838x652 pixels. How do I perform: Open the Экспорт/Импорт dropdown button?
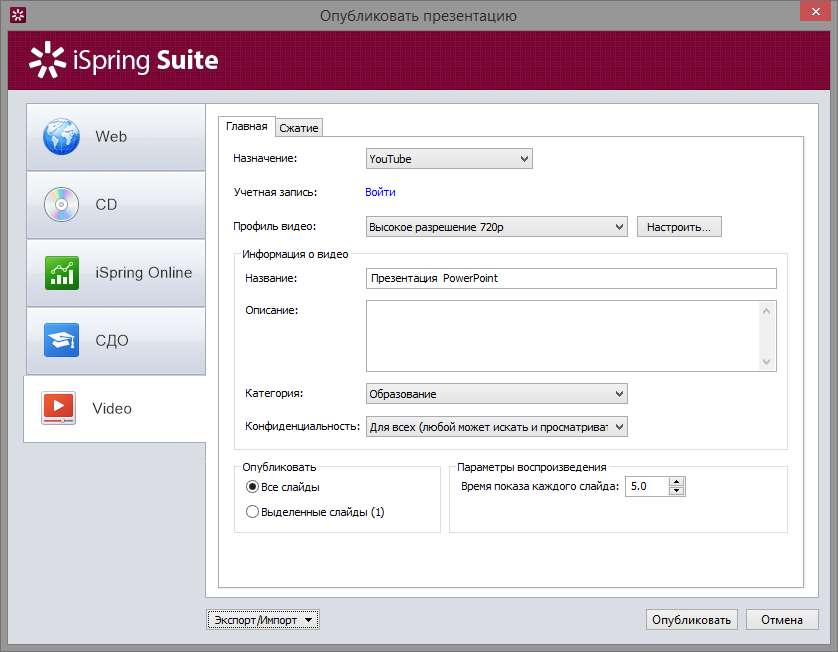pyautogui.click(x=262, y=620)
